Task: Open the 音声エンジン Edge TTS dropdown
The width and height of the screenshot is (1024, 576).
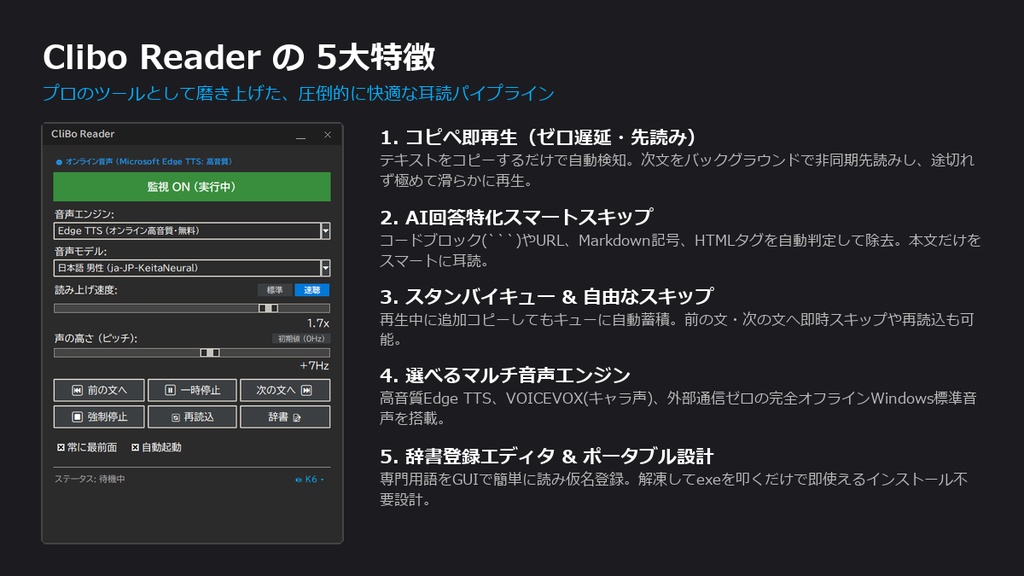Action: click(x=191, y=231)
